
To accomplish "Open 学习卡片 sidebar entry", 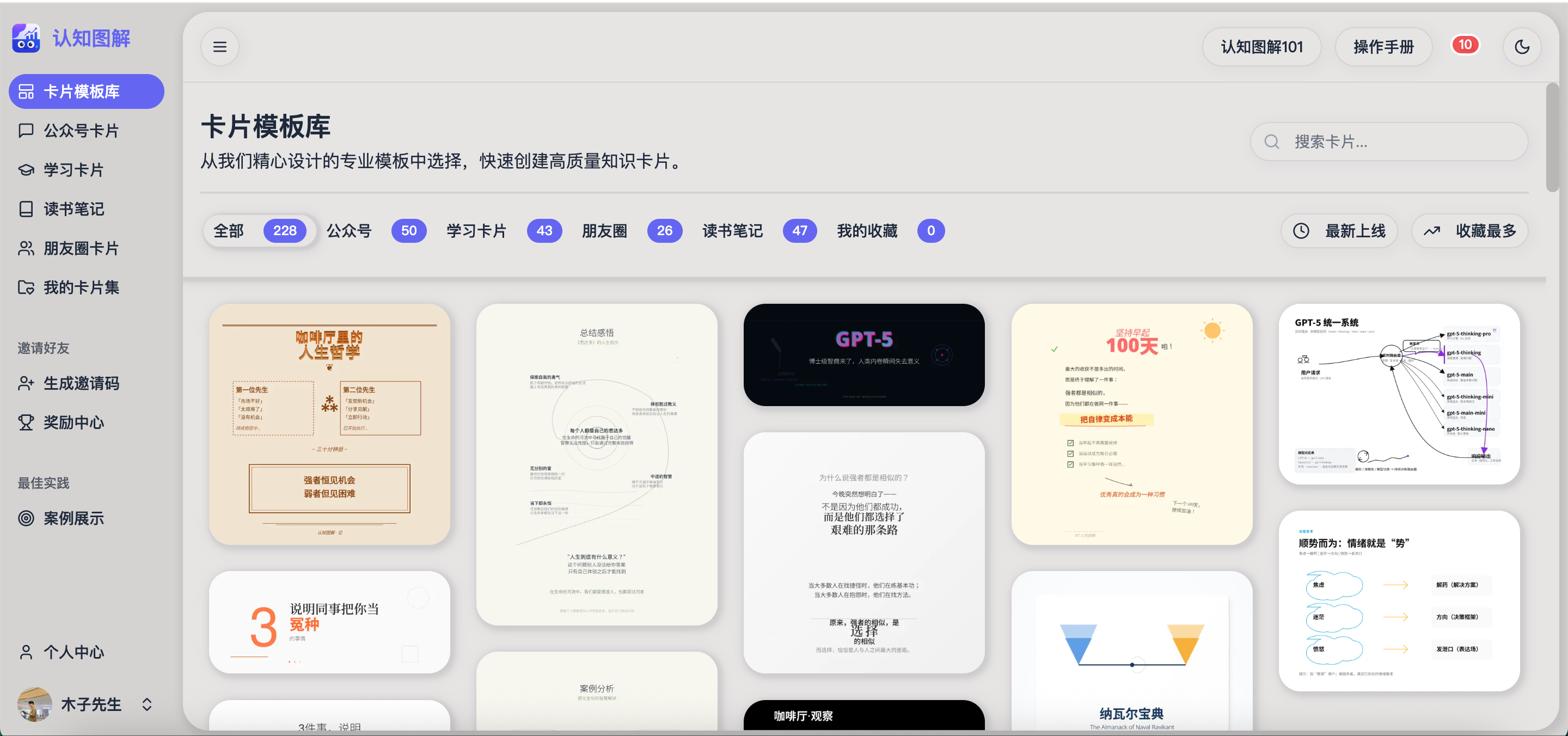I will [x=87, y=170].
